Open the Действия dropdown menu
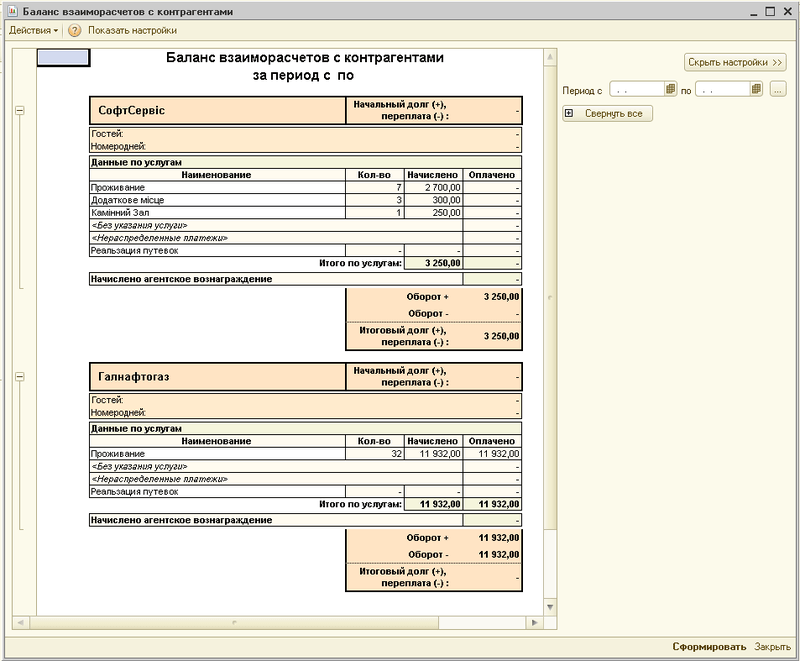Image resolution: width=800 pixels, height=661 pixels. (33, 31)
